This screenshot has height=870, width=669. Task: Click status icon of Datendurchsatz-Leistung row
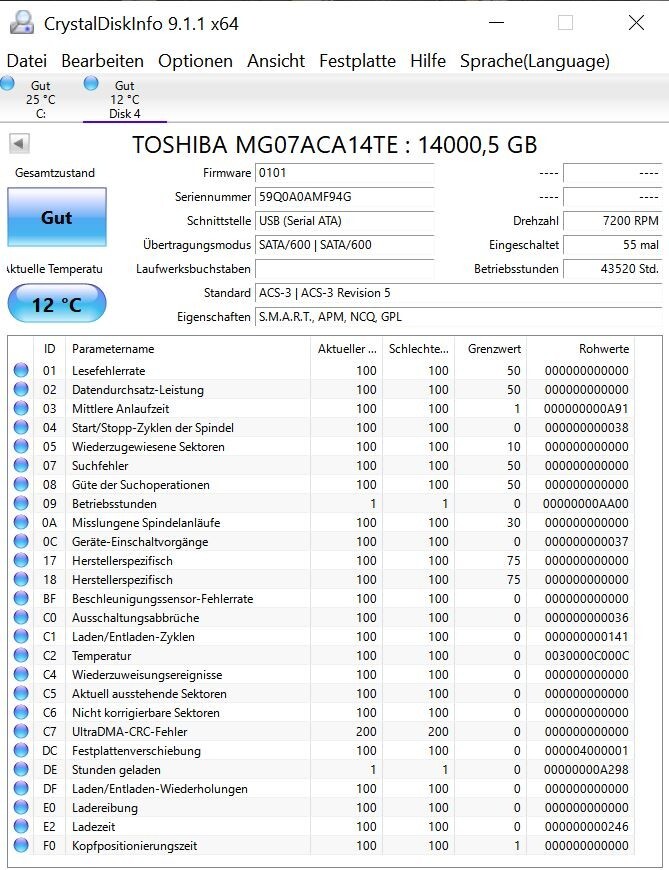21,389
